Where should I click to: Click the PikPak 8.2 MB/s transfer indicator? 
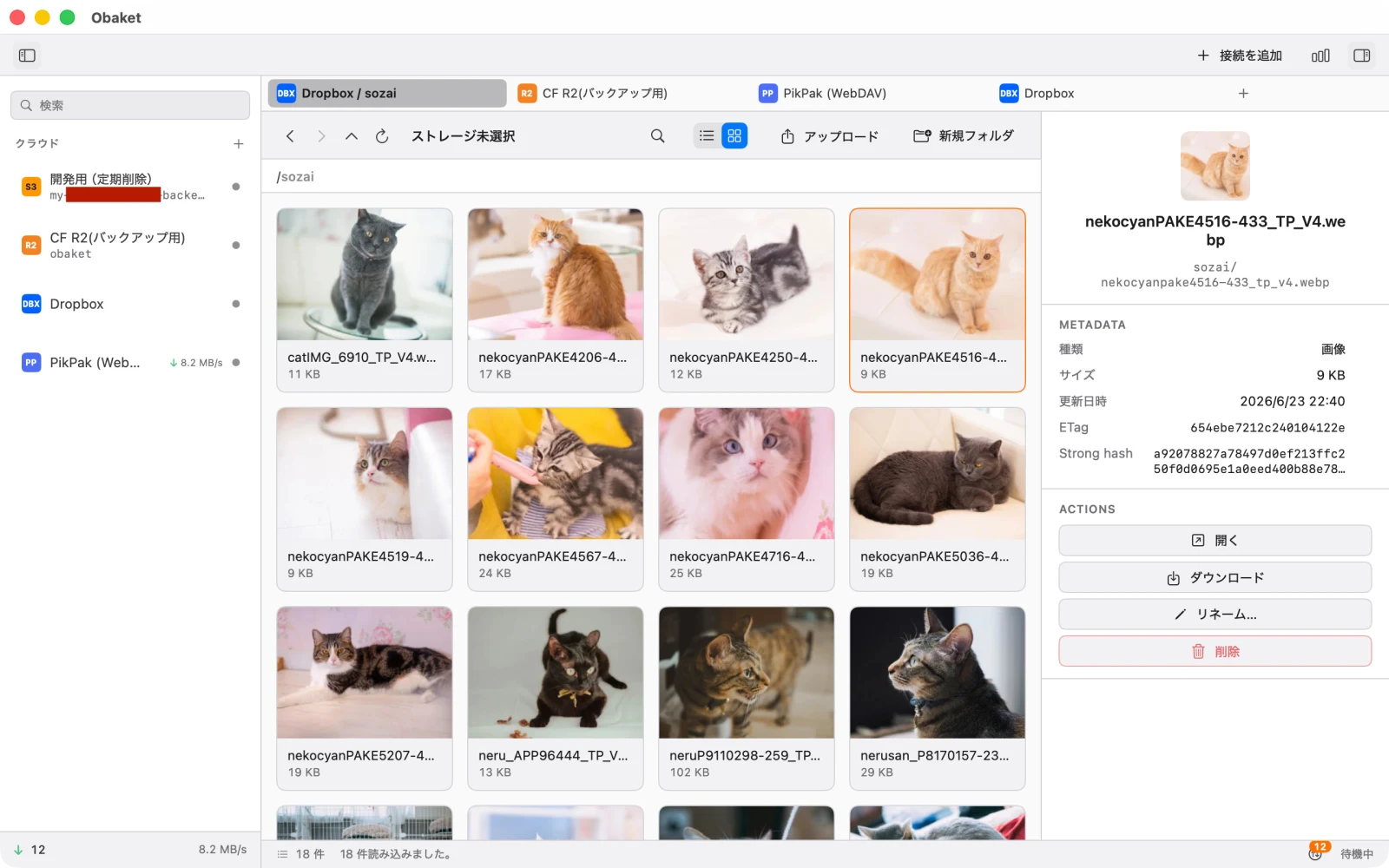196,363
